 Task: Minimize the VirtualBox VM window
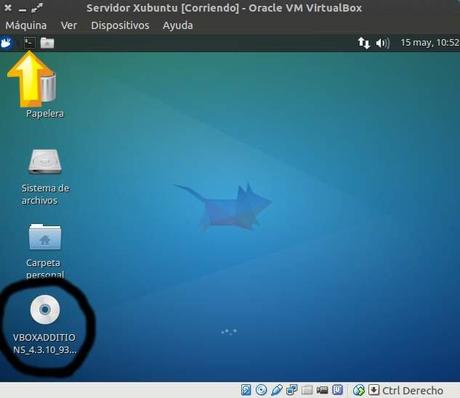point(22,9)
